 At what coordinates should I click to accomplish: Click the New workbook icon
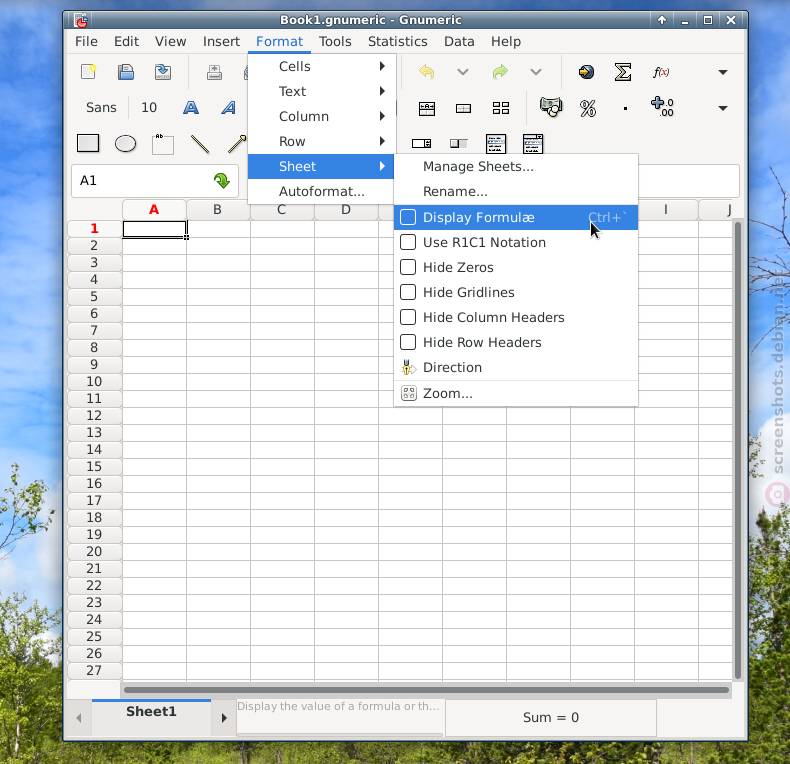pos(89,72)
